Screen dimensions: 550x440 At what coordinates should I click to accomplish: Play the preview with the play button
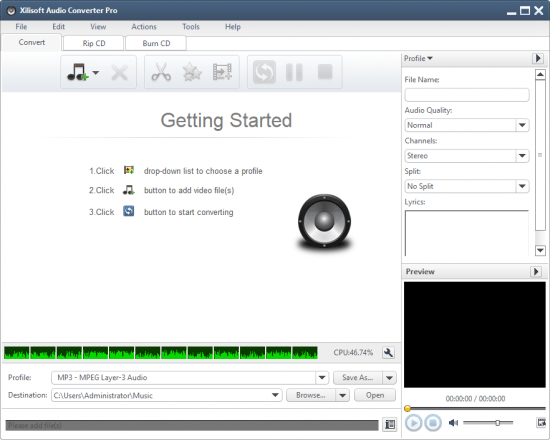(414, 423)
